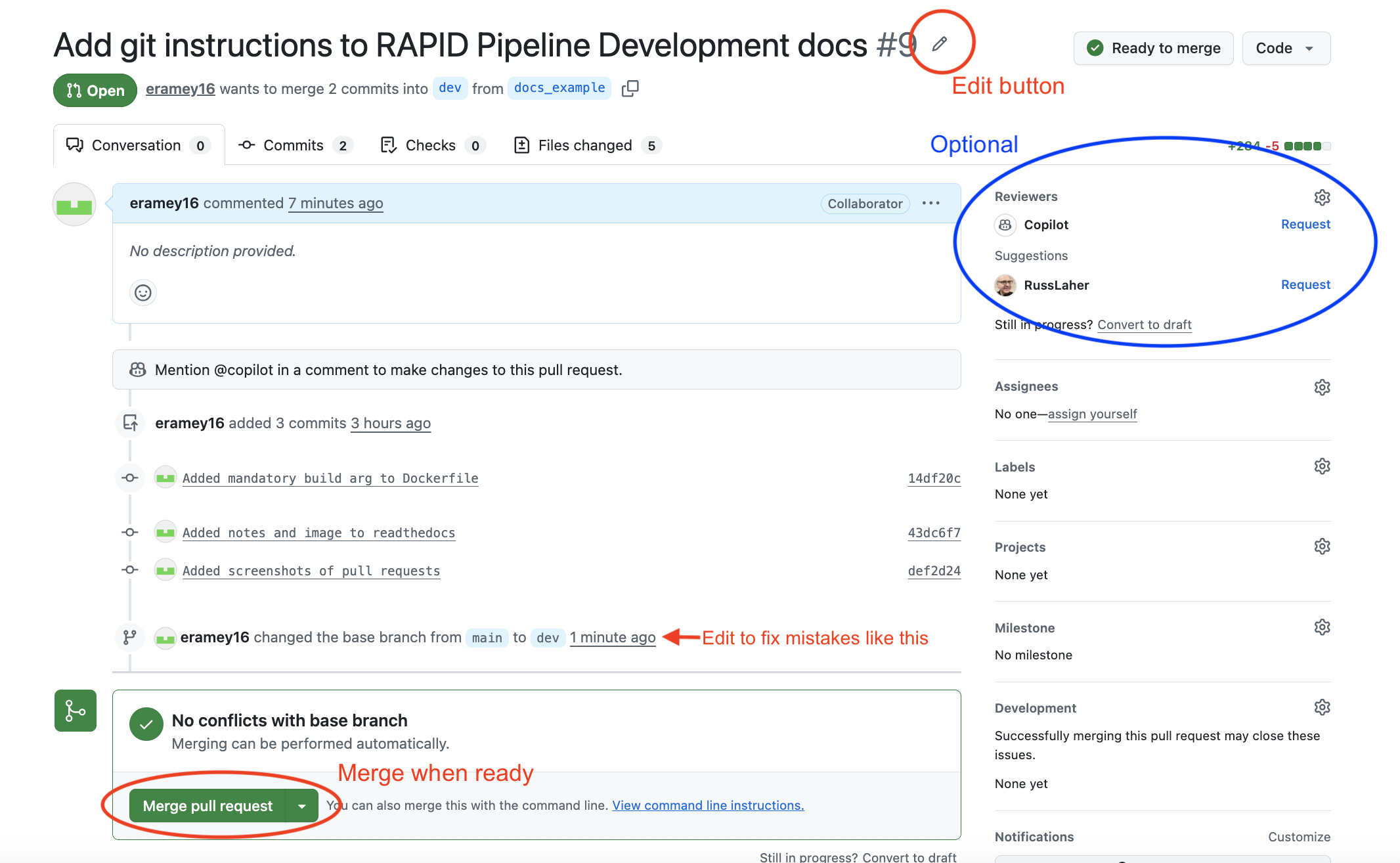Click Customize notifications
The width and height of the screenshot is (1400, 863).
click(1299, 837)
